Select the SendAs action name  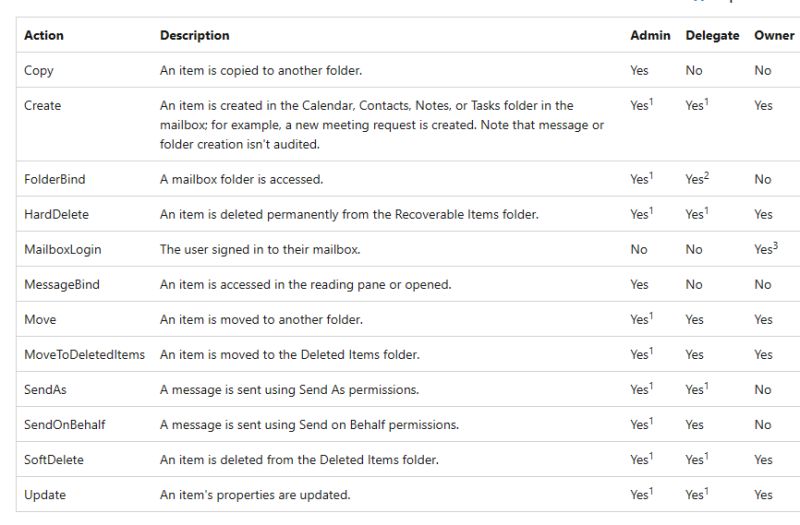44,390
